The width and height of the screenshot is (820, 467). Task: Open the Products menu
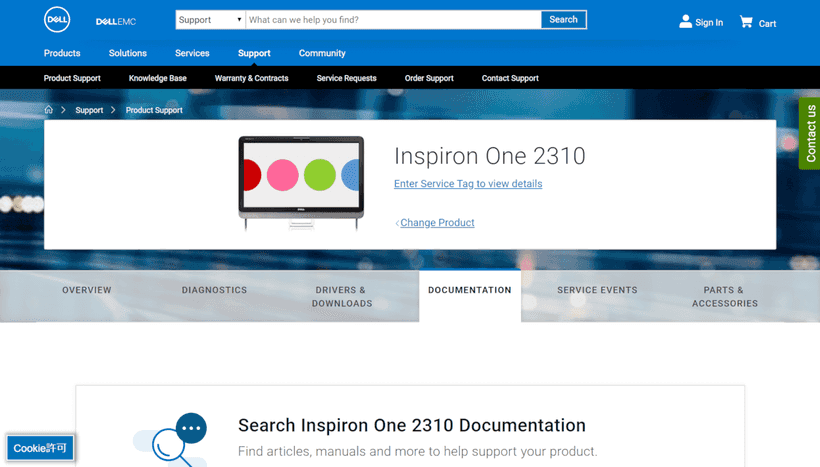click(62, 53)
